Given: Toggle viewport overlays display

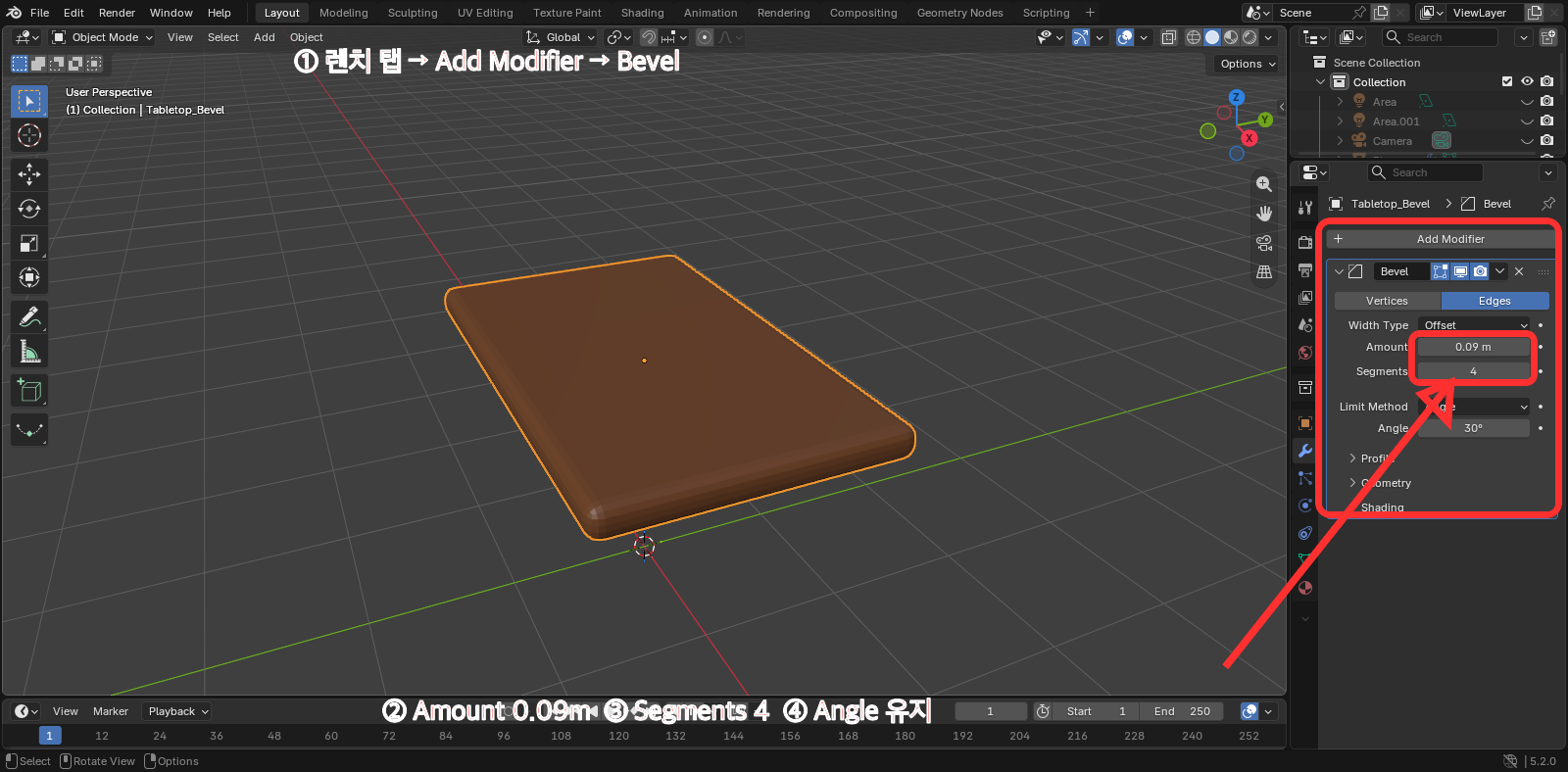Looking at the screenshot, I should pyautogui.click(x=1125, y=37).
